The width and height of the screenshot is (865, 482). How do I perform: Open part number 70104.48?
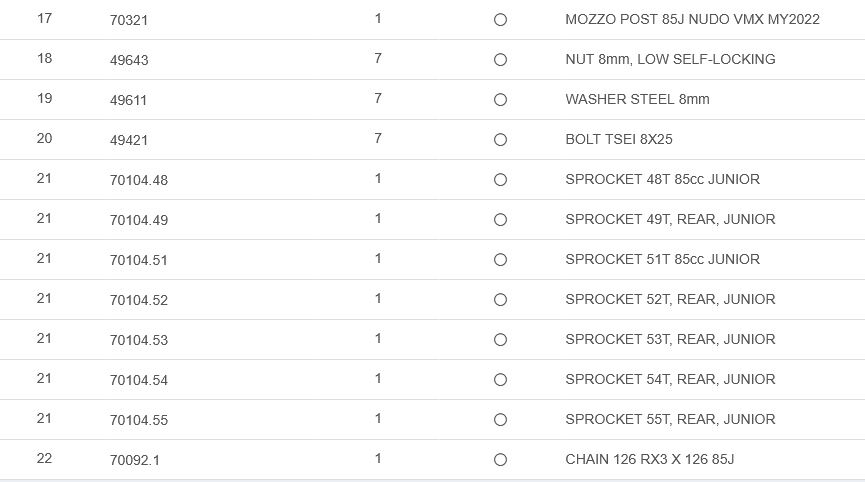[139, 180]
